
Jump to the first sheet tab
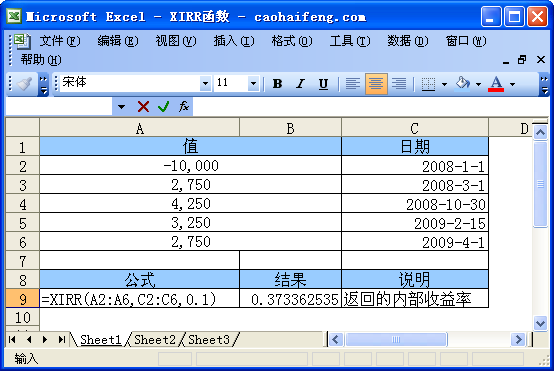[x=12, y=340]
